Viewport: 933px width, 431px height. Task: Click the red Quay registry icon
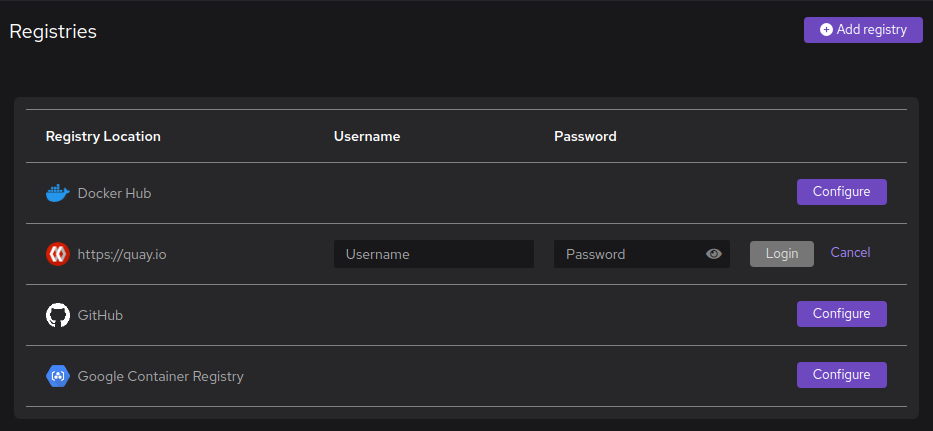coord(58,254)
